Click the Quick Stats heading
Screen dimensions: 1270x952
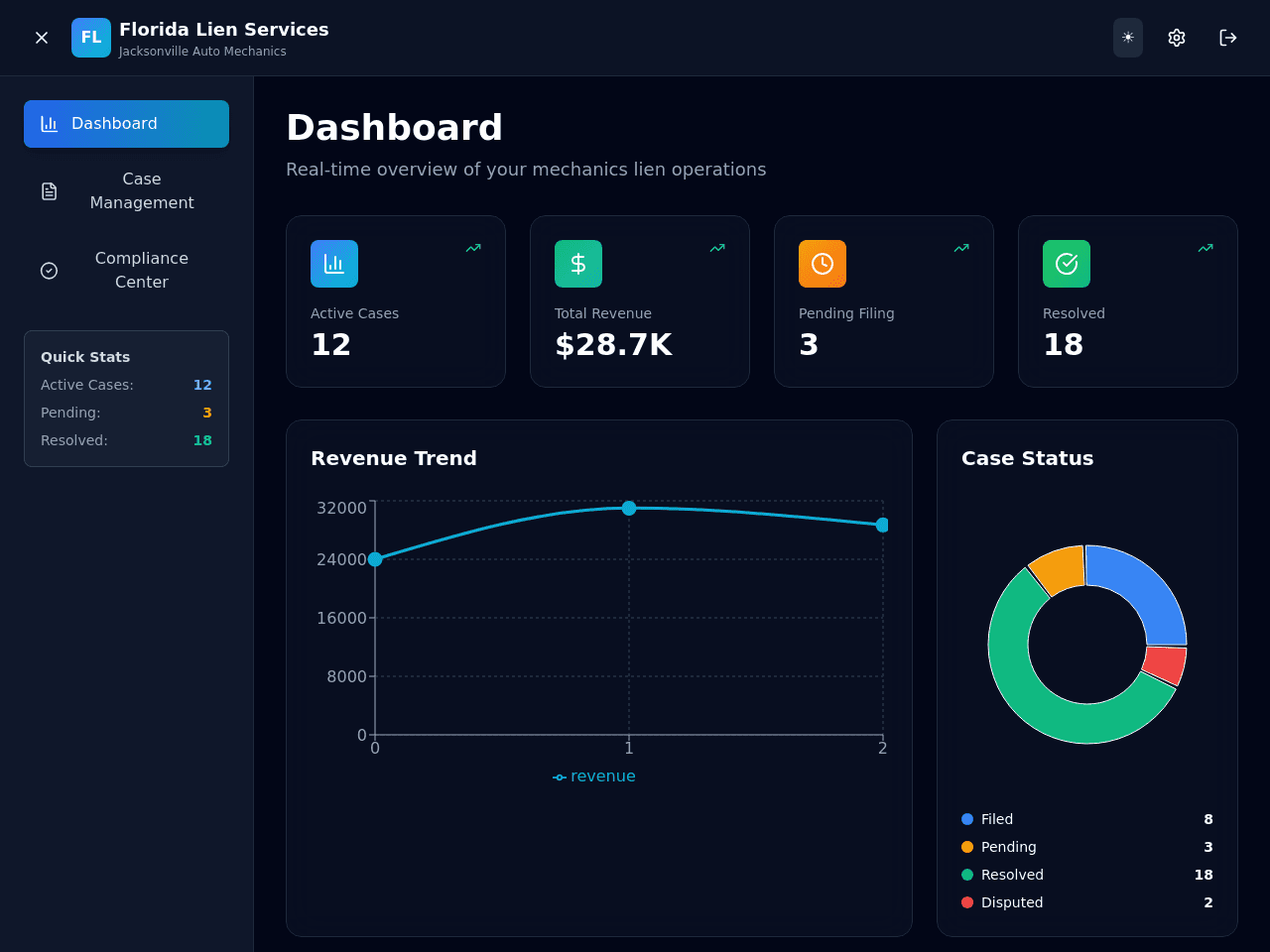(85, 357)
